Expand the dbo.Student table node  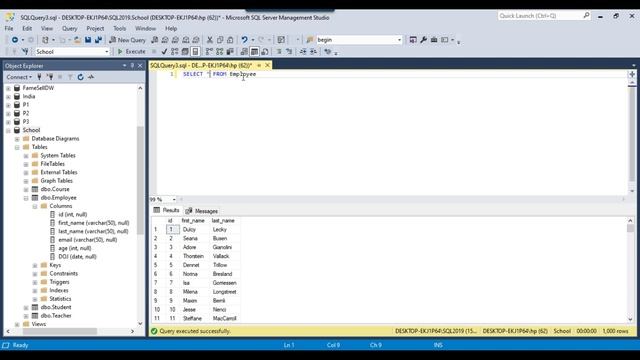tap(26, 307)
